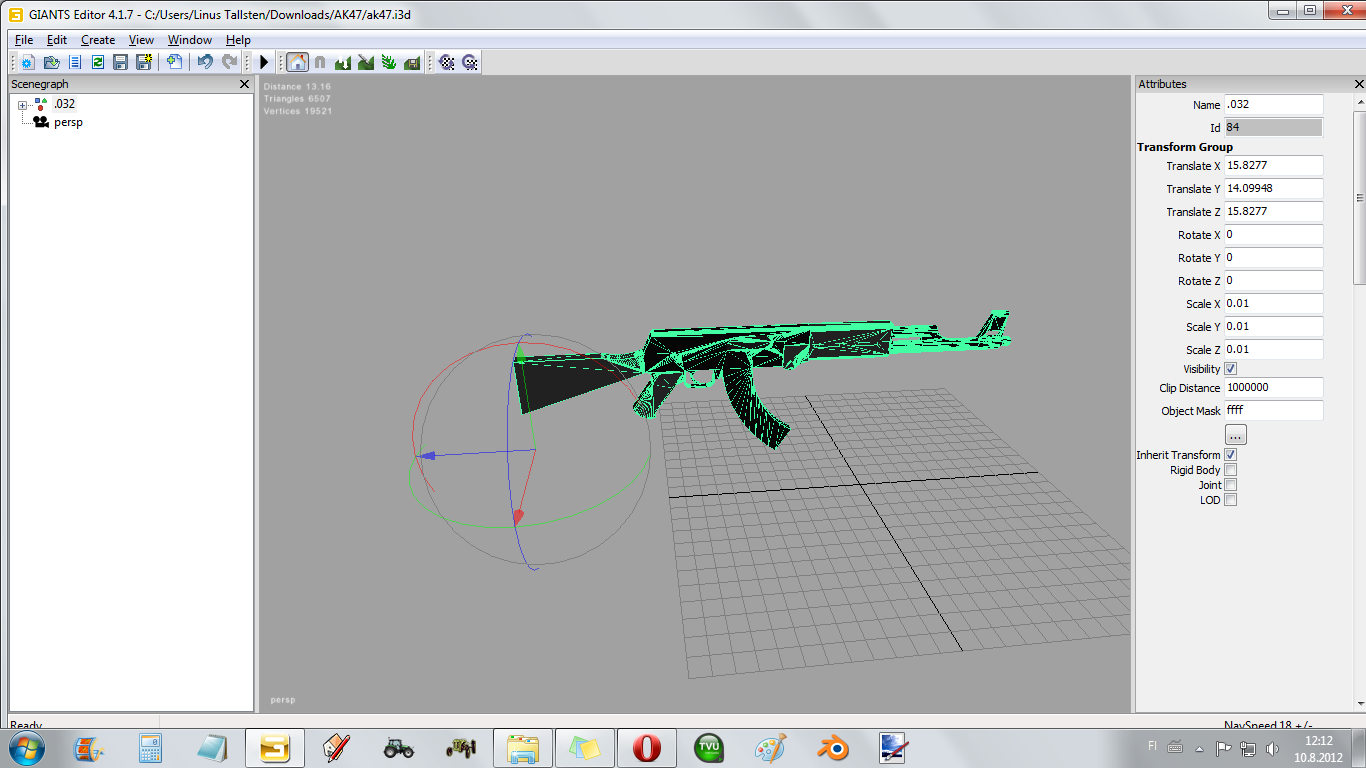Select the green foliage paint icon
The width and height of the screenshot is (1366, 768).
pyautogui.click(x=389, y=62)
